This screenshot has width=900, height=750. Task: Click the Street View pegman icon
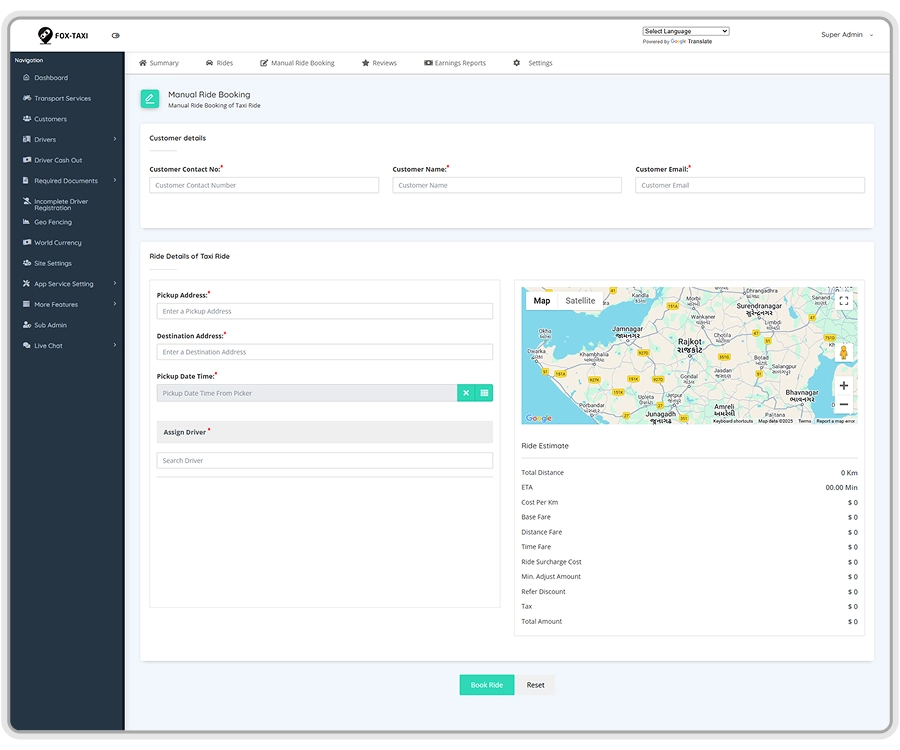tap(844, 352)
